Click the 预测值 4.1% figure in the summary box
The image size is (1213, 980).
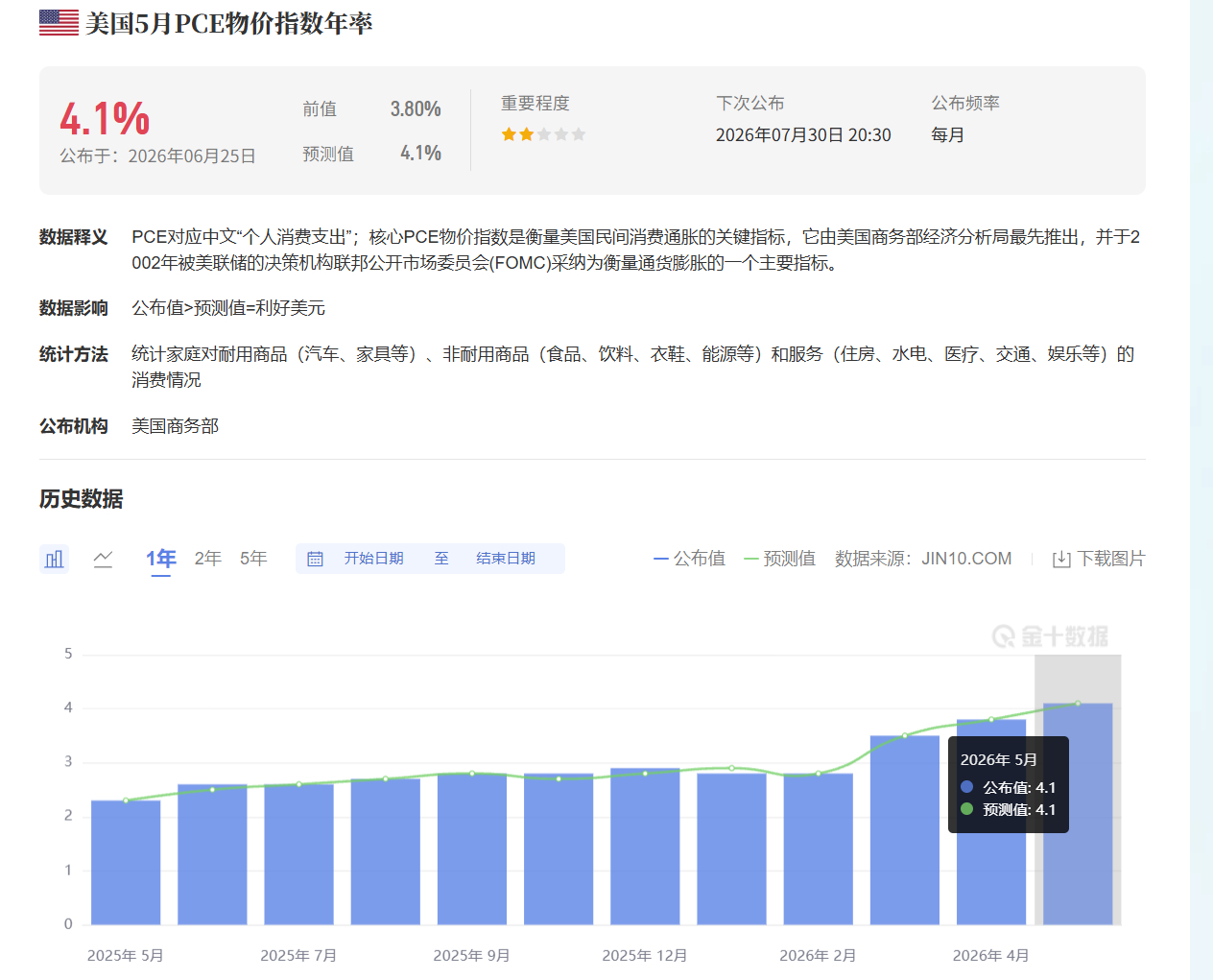click(420, 154)
